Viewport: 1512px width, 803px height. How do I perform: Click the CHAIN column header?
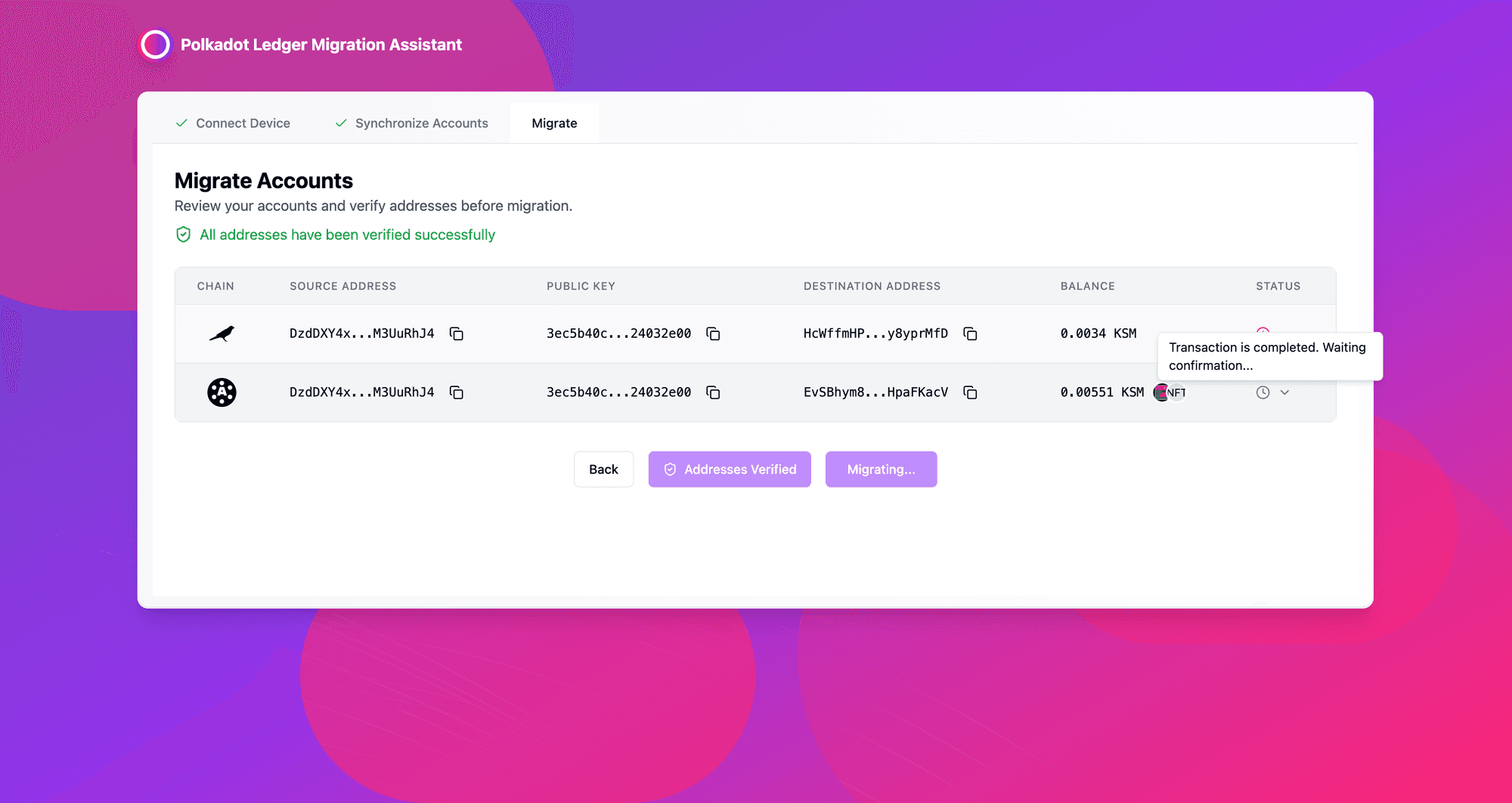click(x=215, y=286)
